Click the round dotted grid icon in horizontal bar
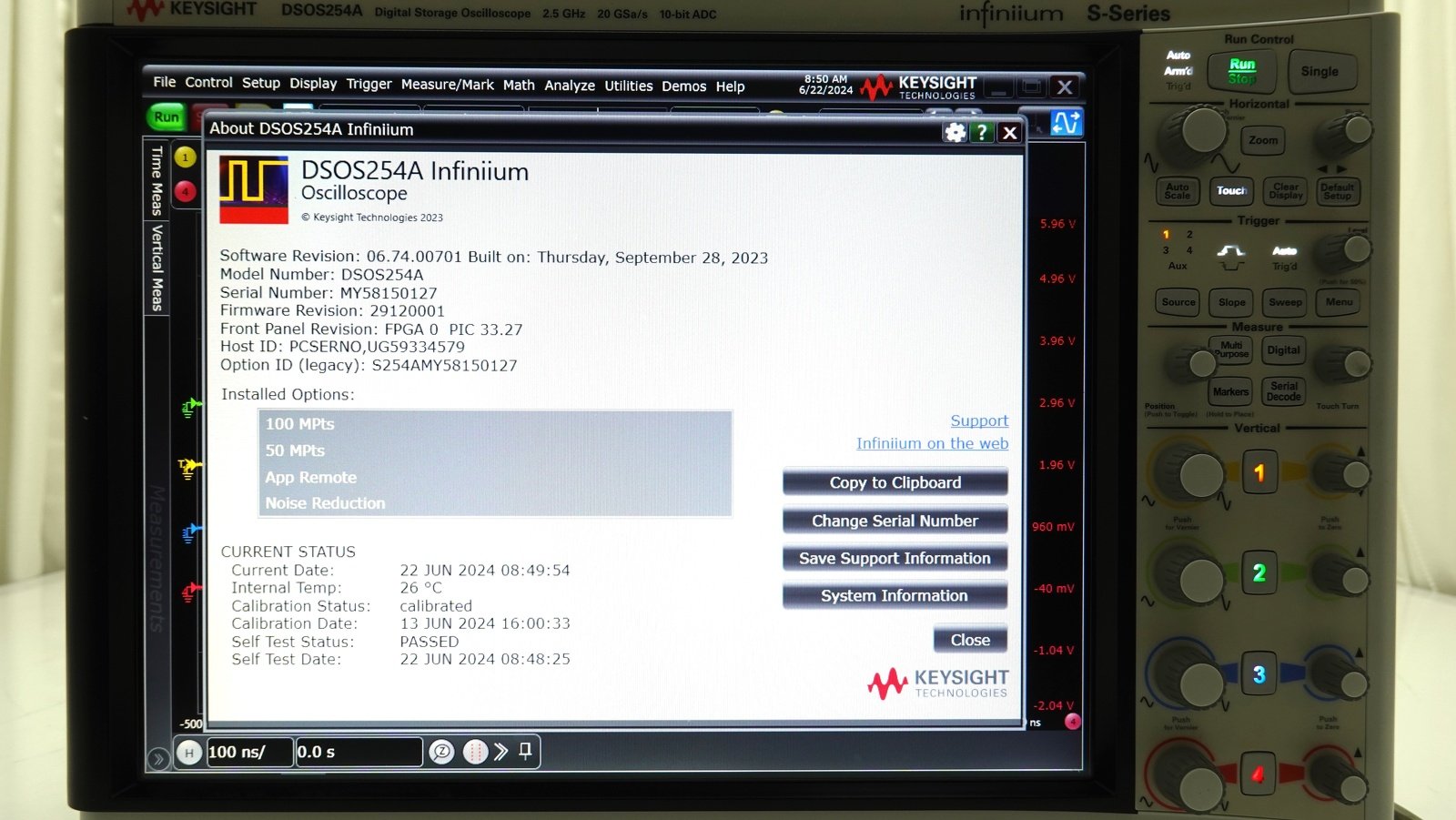The width and height of the screenshot is (1456, 820). click(x=475, y=752)
